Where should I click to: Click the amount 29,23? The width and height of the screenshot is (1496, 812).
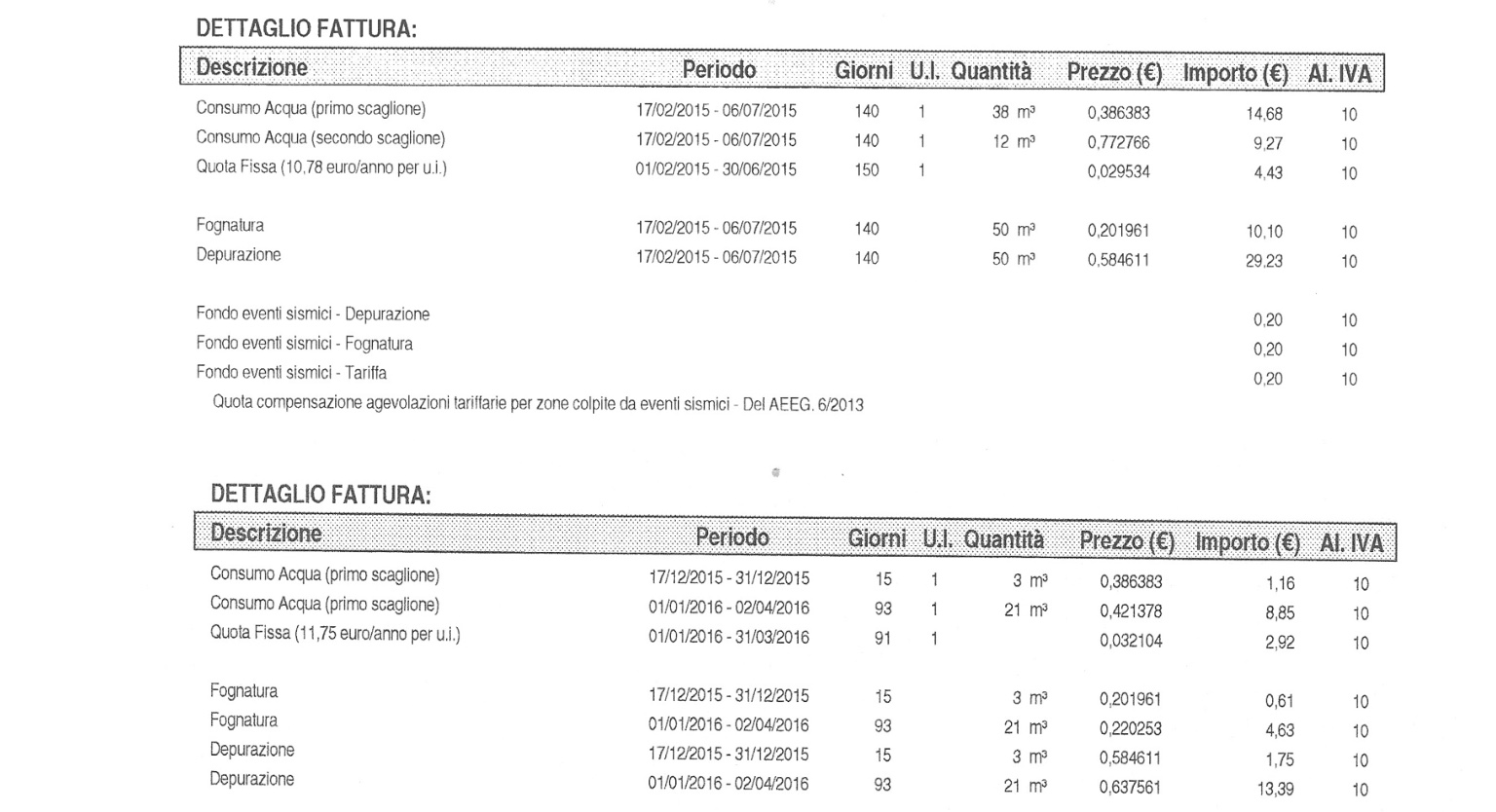[1264, 262]
